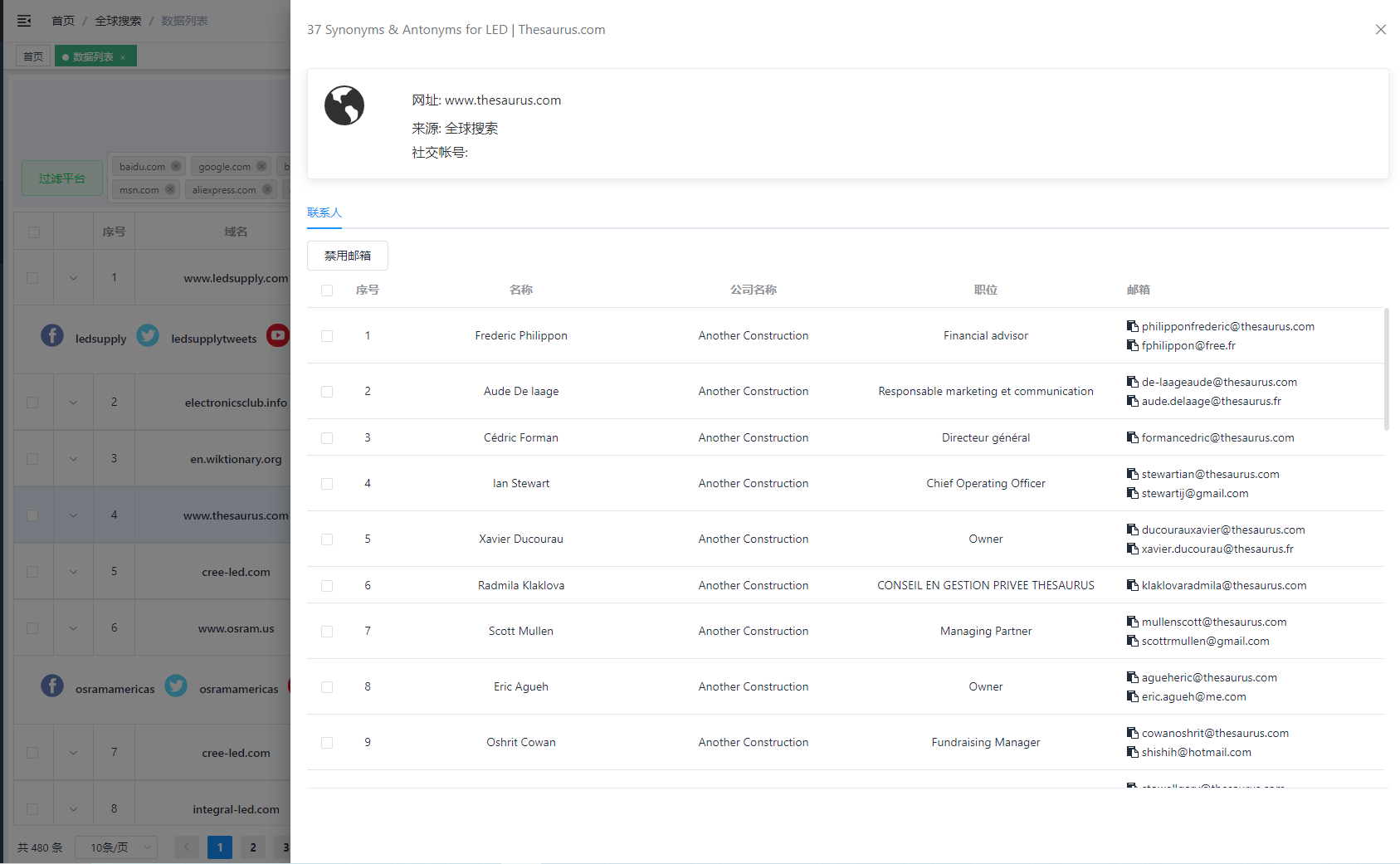Expand the cree-led.com row 7 chevron
This screenshot has height=864, width=1400.
tap(74, 753)
